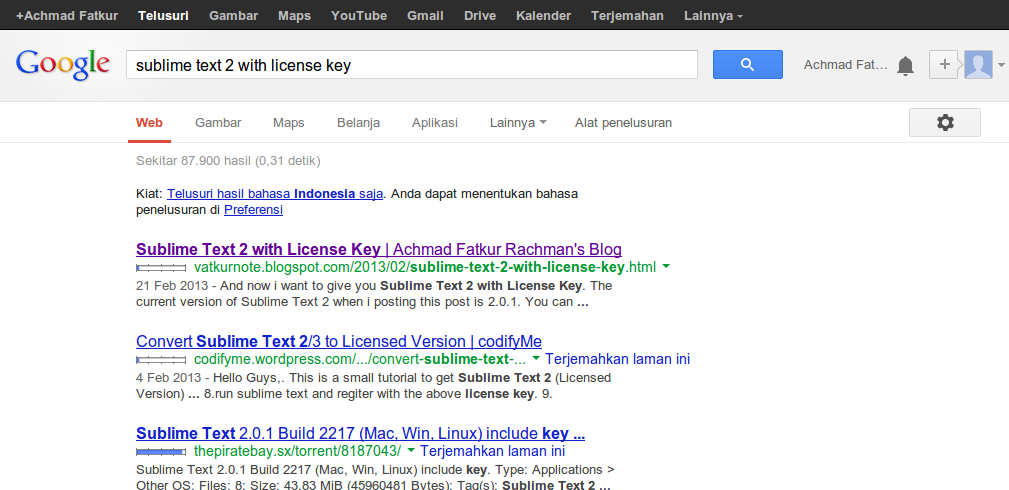Open Sublime Text 2 with License Key result
This screenshot has height=490, width=1009.
point(379,249)
